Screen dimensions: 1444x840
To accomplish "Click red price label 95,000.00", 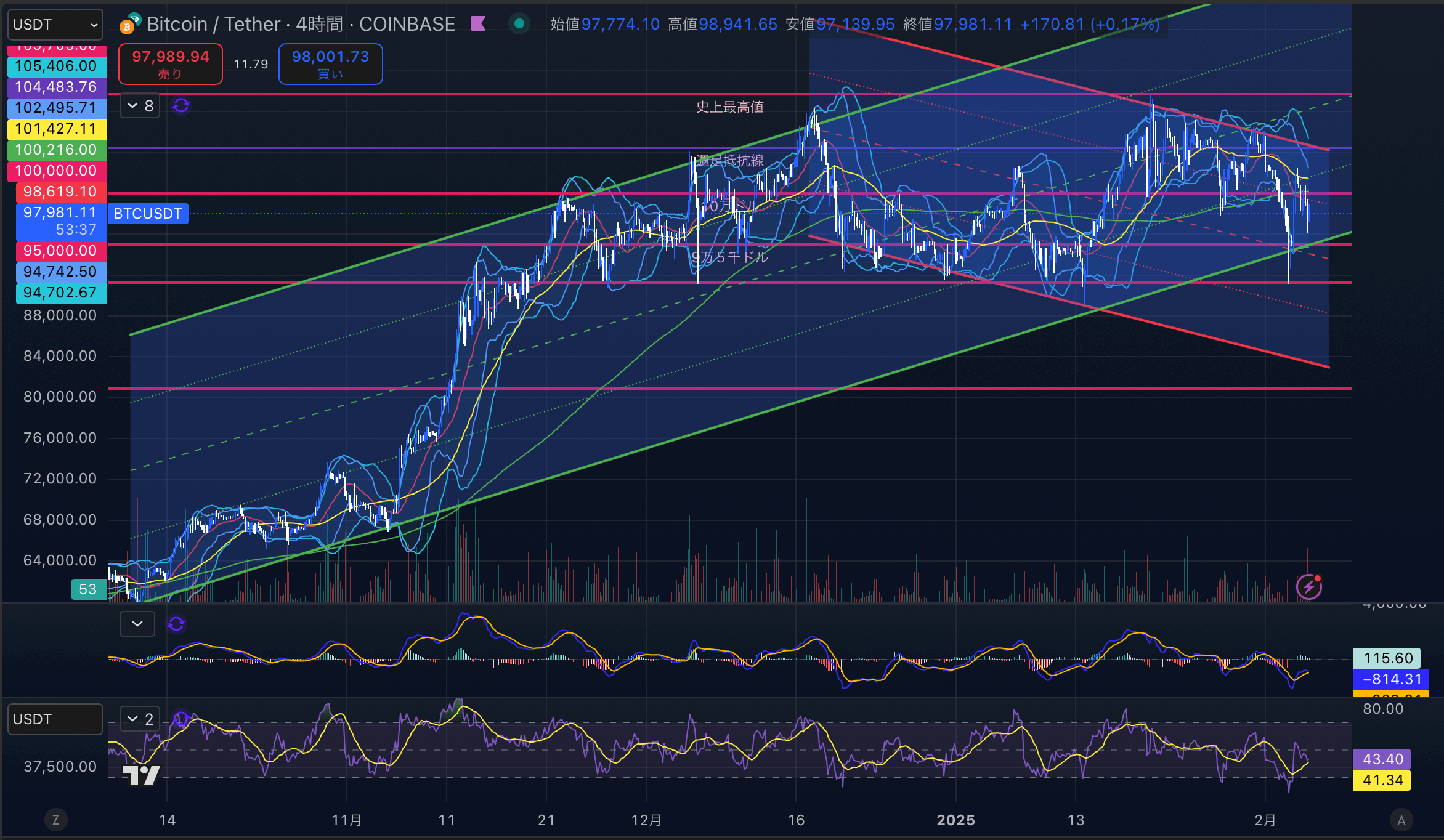I will (61, 251).
